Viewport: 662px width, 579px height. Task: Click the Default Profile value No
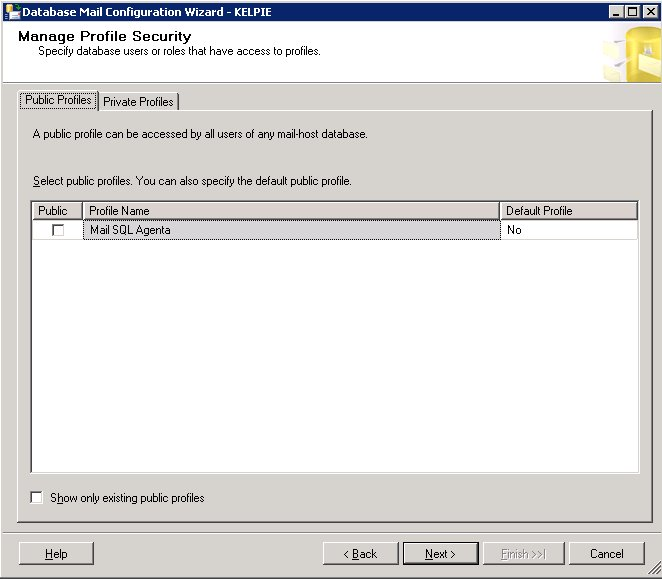tap(569, 230)
